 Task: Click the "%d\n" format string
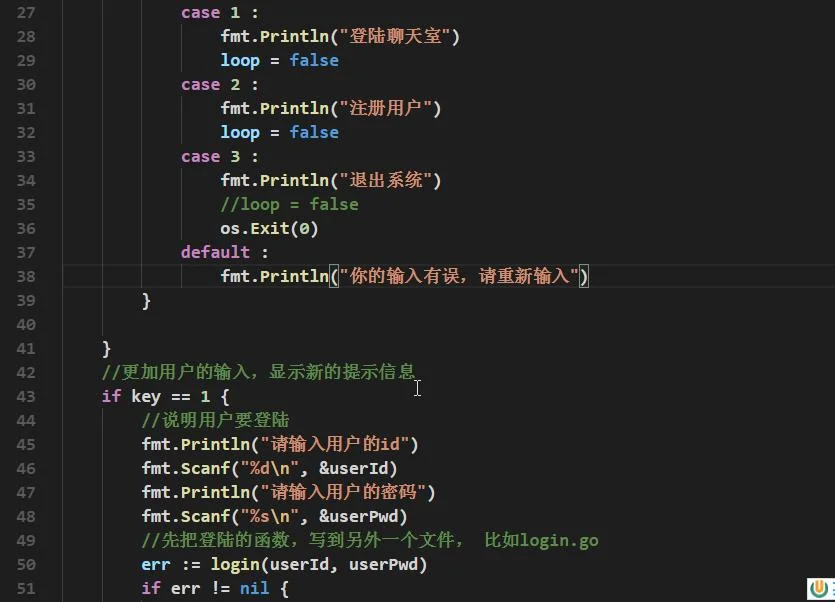click(x=269, y=468)
